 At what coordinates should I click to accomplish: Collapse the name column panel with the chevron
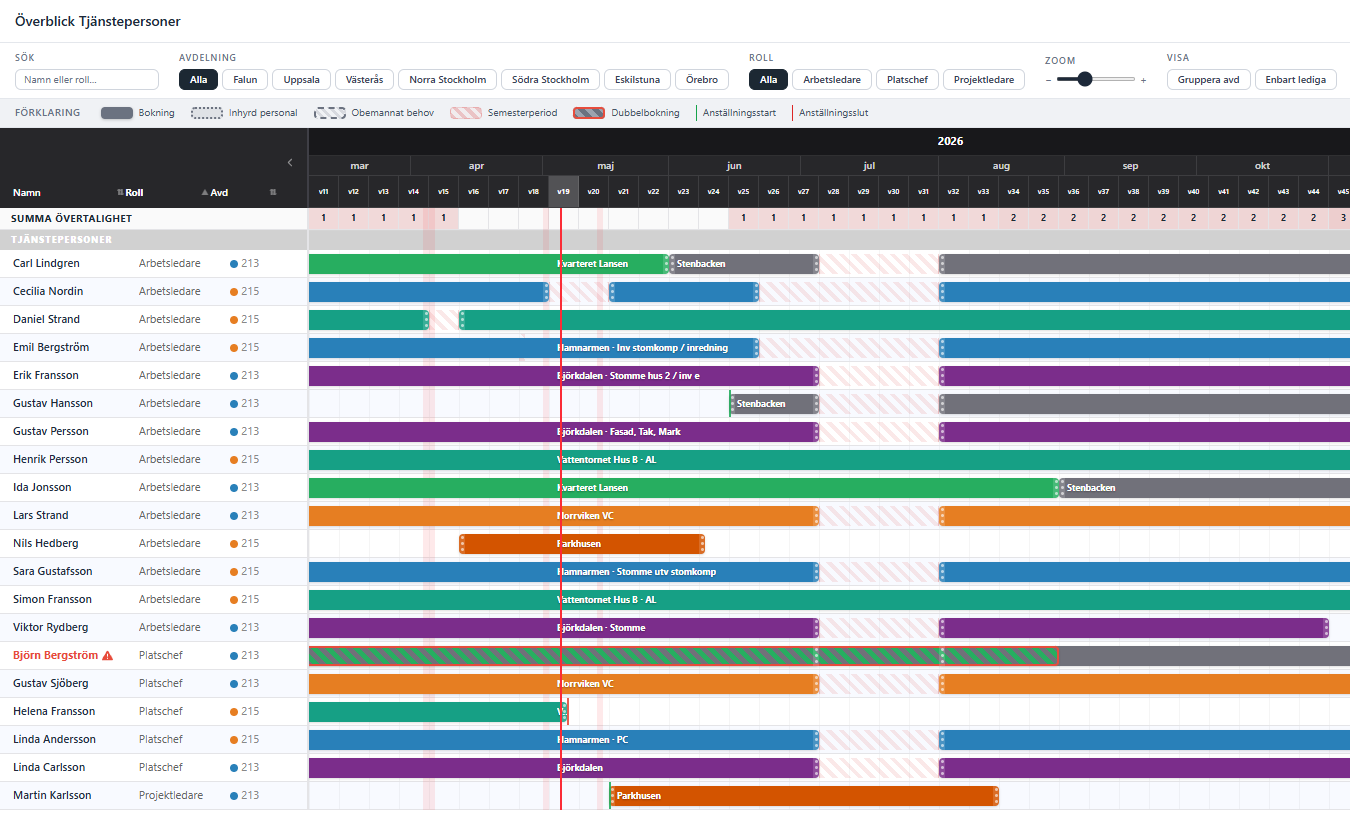(x=290, y=162)
